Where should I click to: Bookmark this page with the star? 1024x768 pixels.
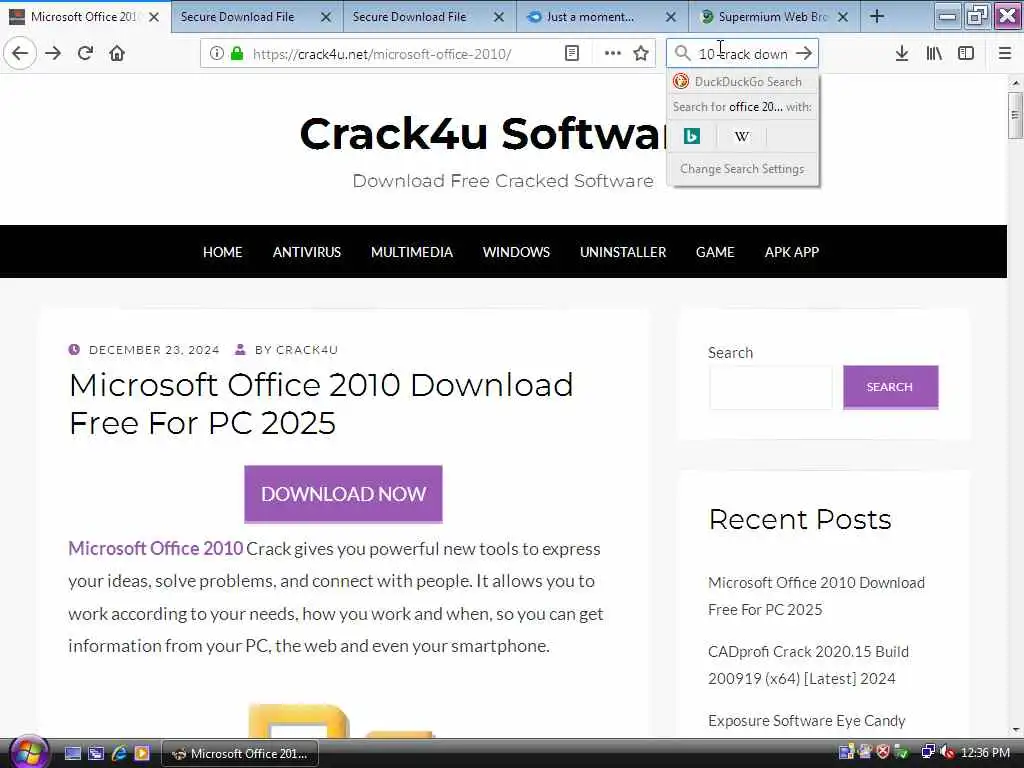point(641,54)
